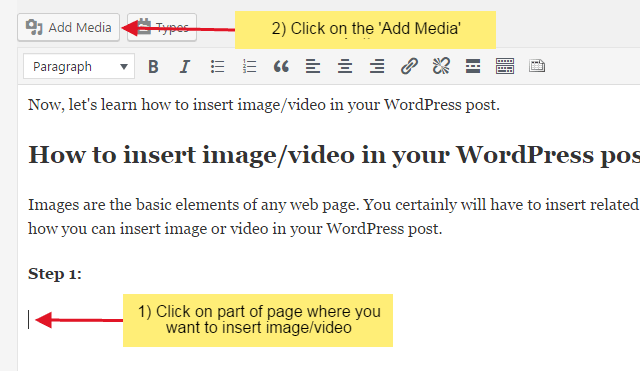Click the last toolbar table-like icon
Image resolution: width=640 pixels, height=371 pixels.
pos(537,66)
